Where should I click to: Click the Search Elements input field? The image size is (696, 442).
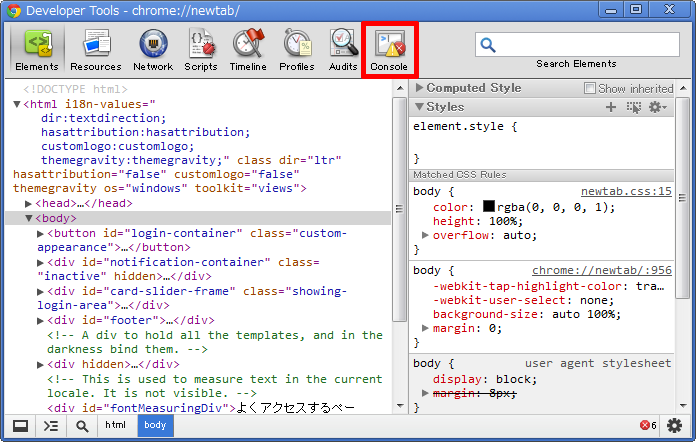(577, 44)
